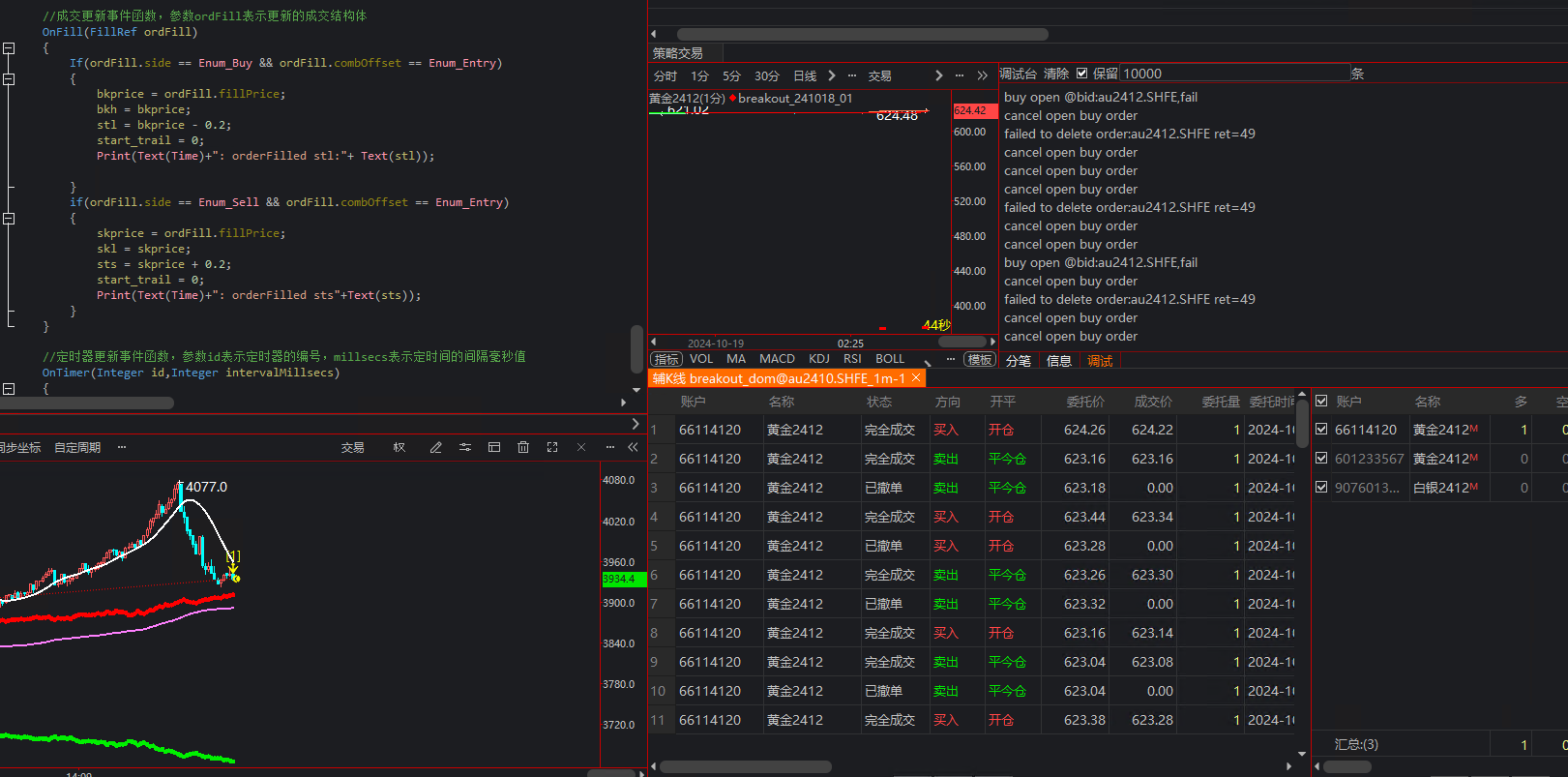Screen dimensions: 1568x777
Task: Click the left scroll arrow under the top chart
Action: point(654,342)
